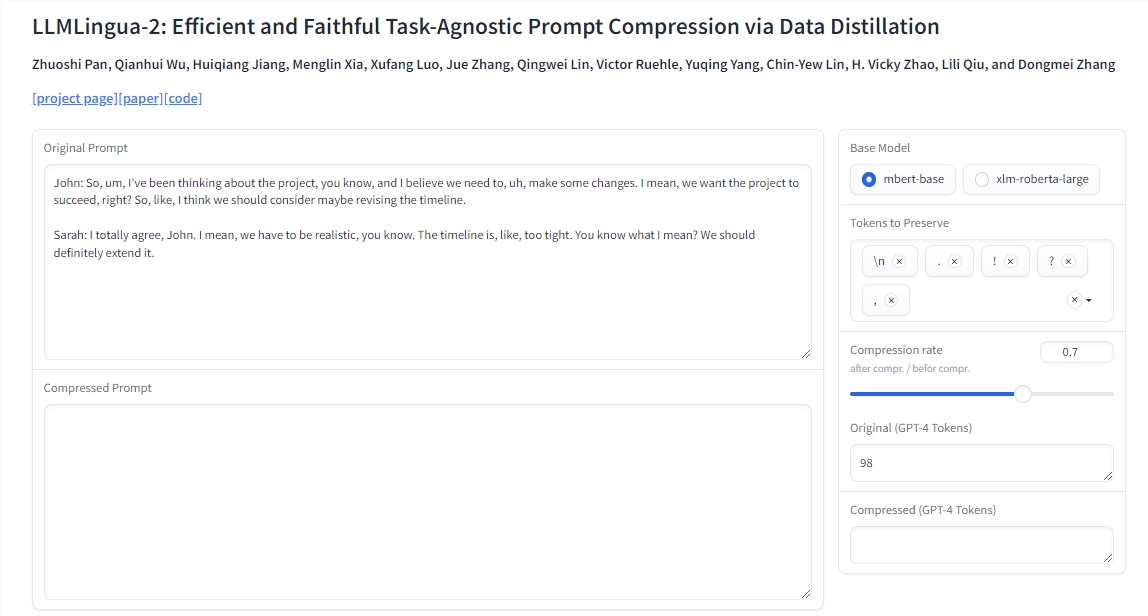Select mbert-base base model
This screenshot has height=616, width=1148.
[x=869, y=179]
